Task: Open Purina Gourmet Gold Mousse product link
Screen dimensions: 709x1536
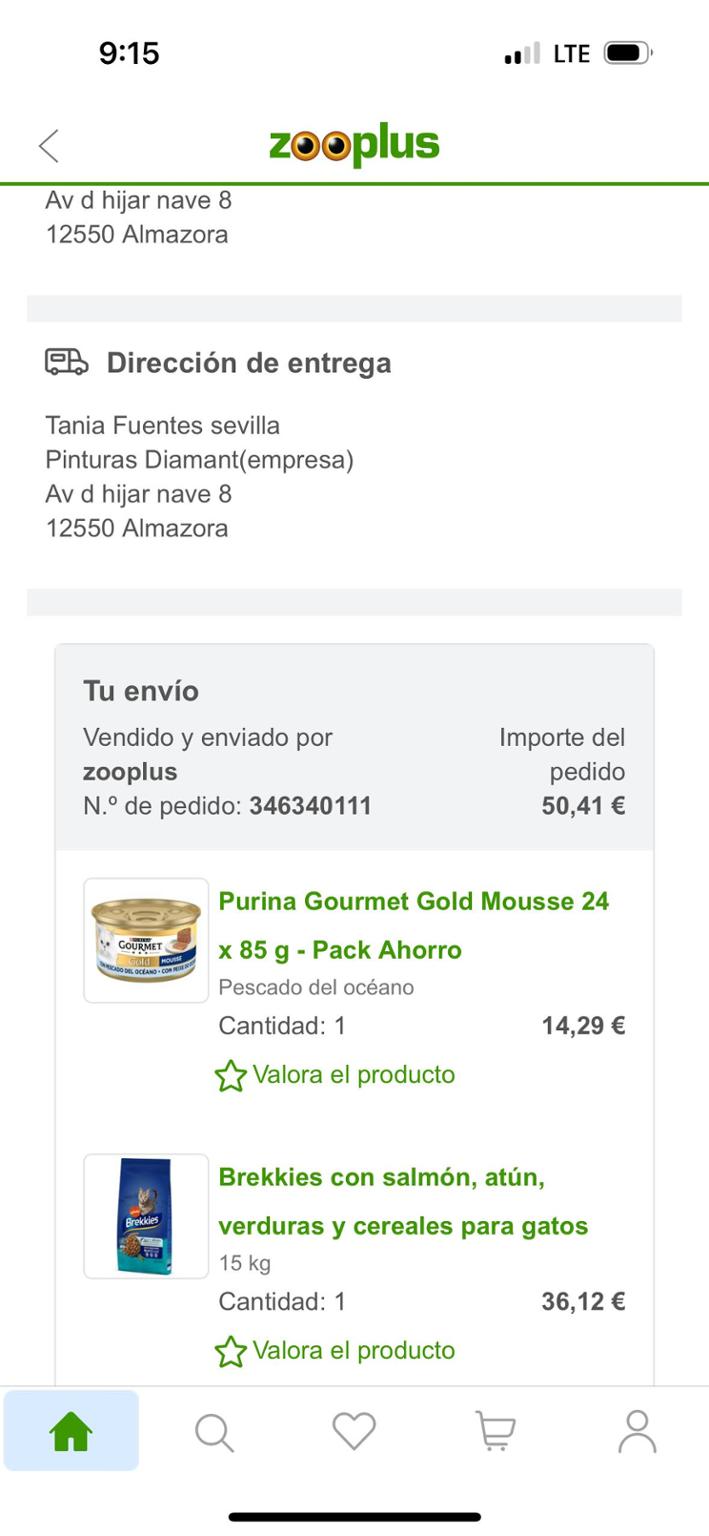Action: coord(414,925)
